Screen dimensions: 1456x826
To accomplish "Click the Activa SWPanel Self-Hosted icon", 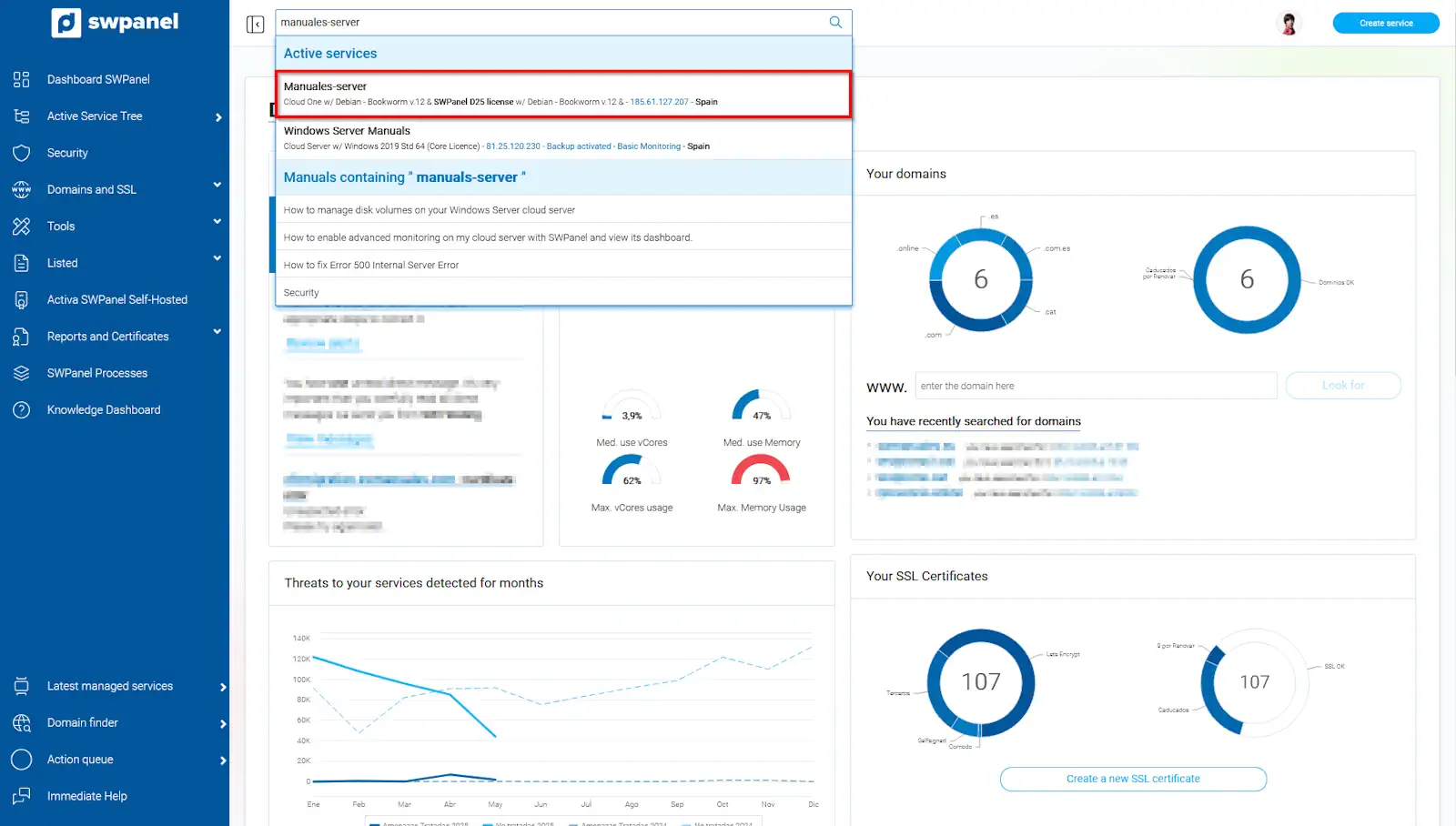I will 22,299.
